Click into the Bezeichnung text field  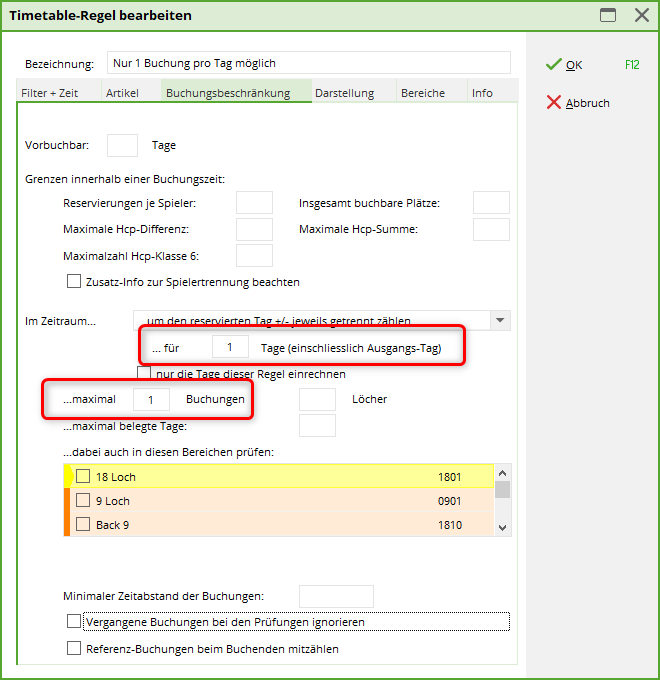coord(308,63)
